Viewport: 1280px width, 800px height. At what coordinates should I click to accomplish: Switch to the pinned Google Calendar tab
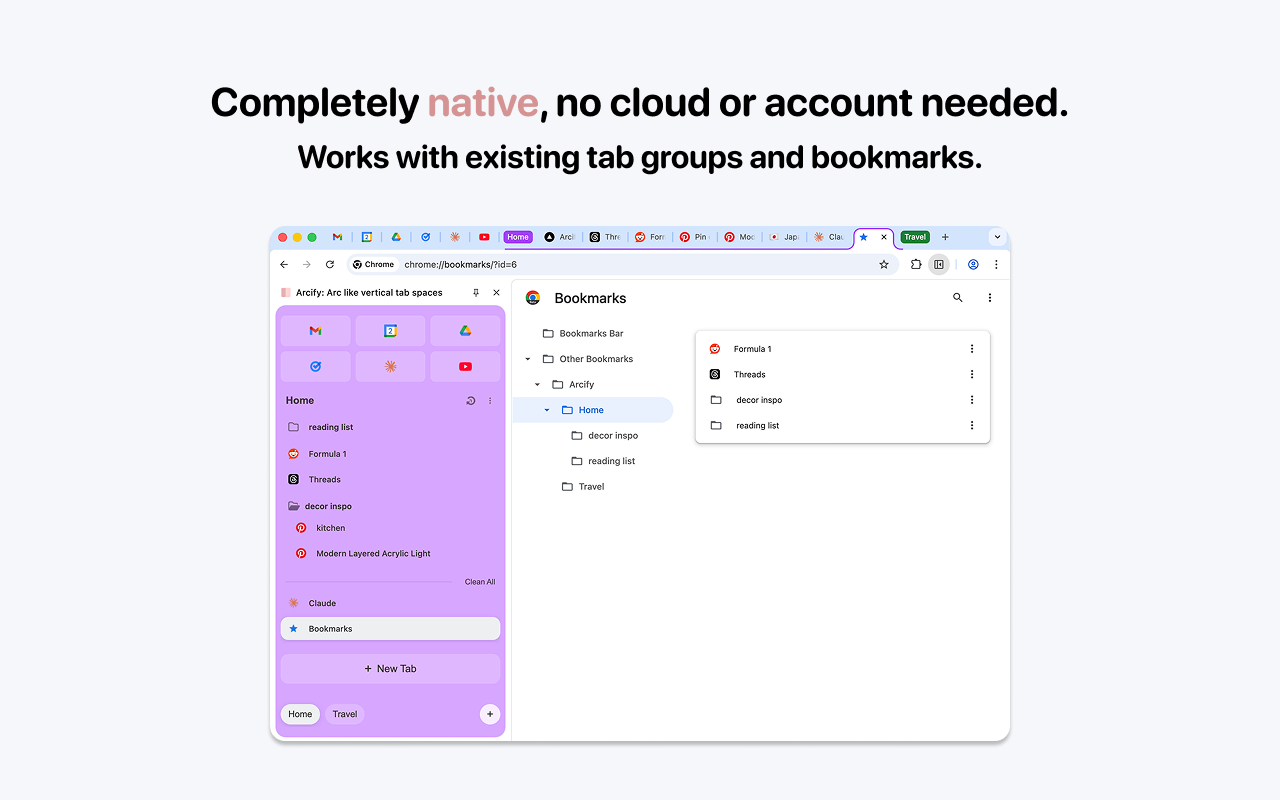(x=367, y=237)
